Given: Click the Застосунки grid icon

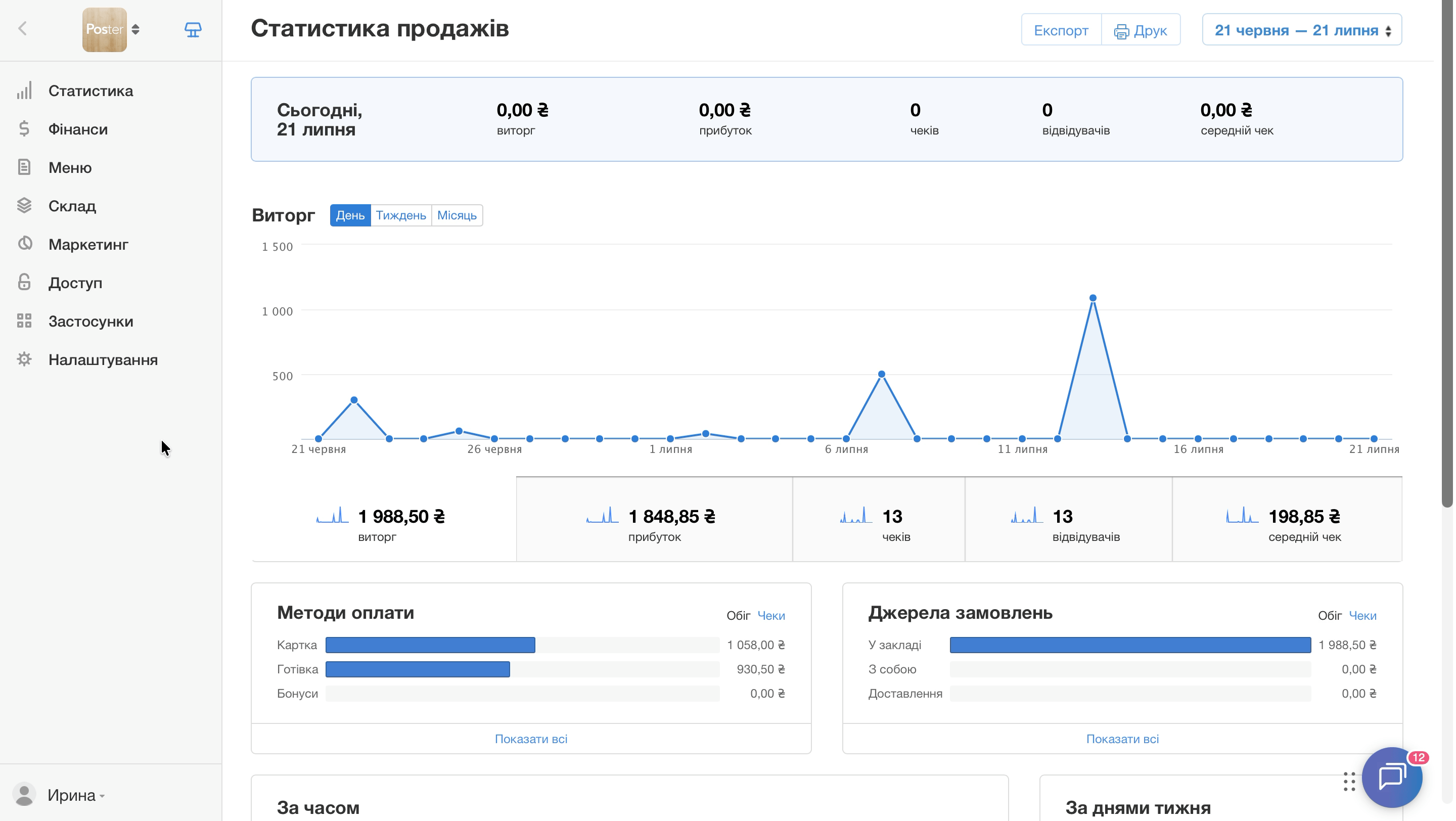Looking at the screenshot, I should point(24,321).
